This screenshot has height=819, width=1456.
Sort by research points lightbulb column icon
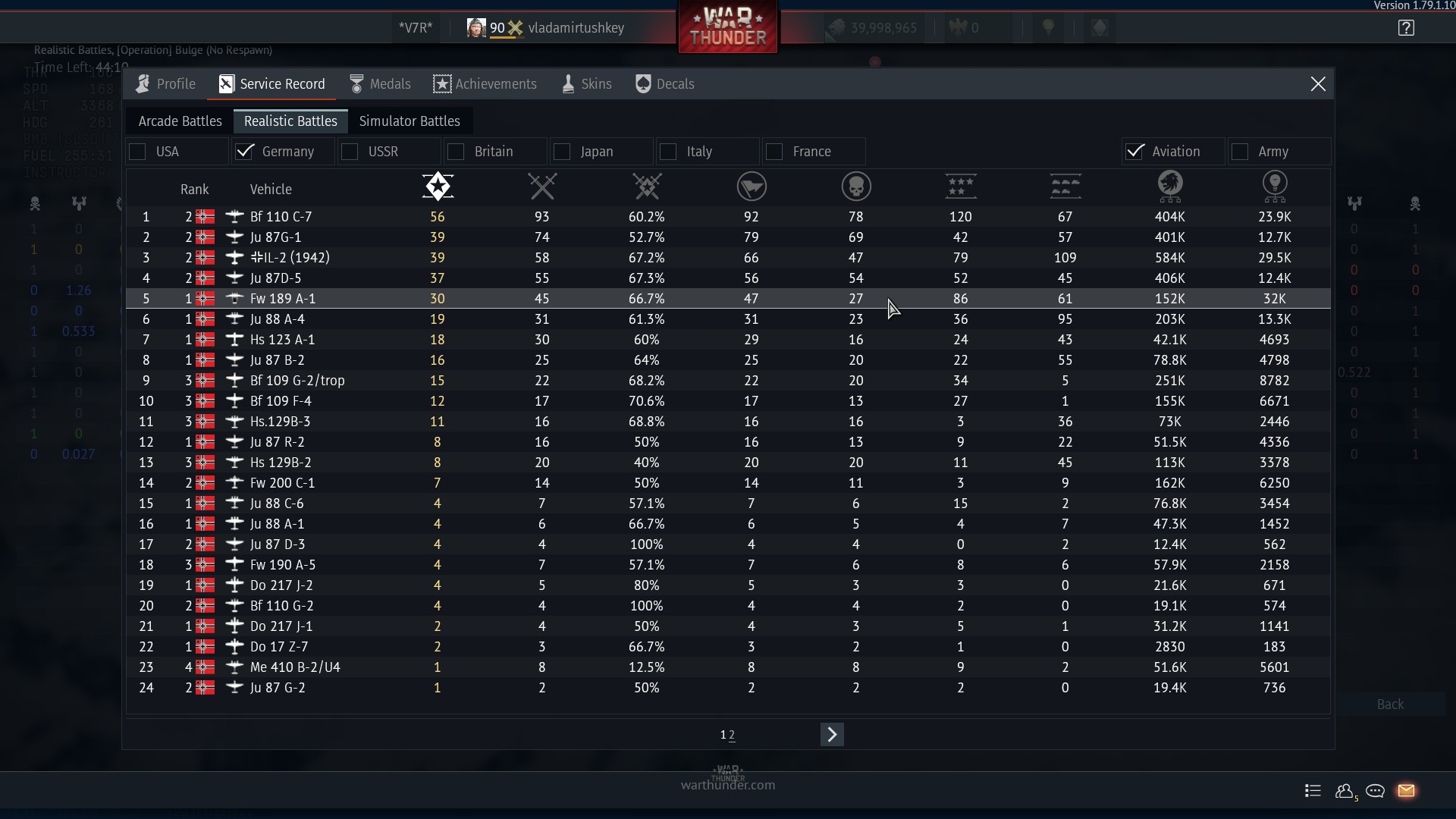(x=1275, y=187)
